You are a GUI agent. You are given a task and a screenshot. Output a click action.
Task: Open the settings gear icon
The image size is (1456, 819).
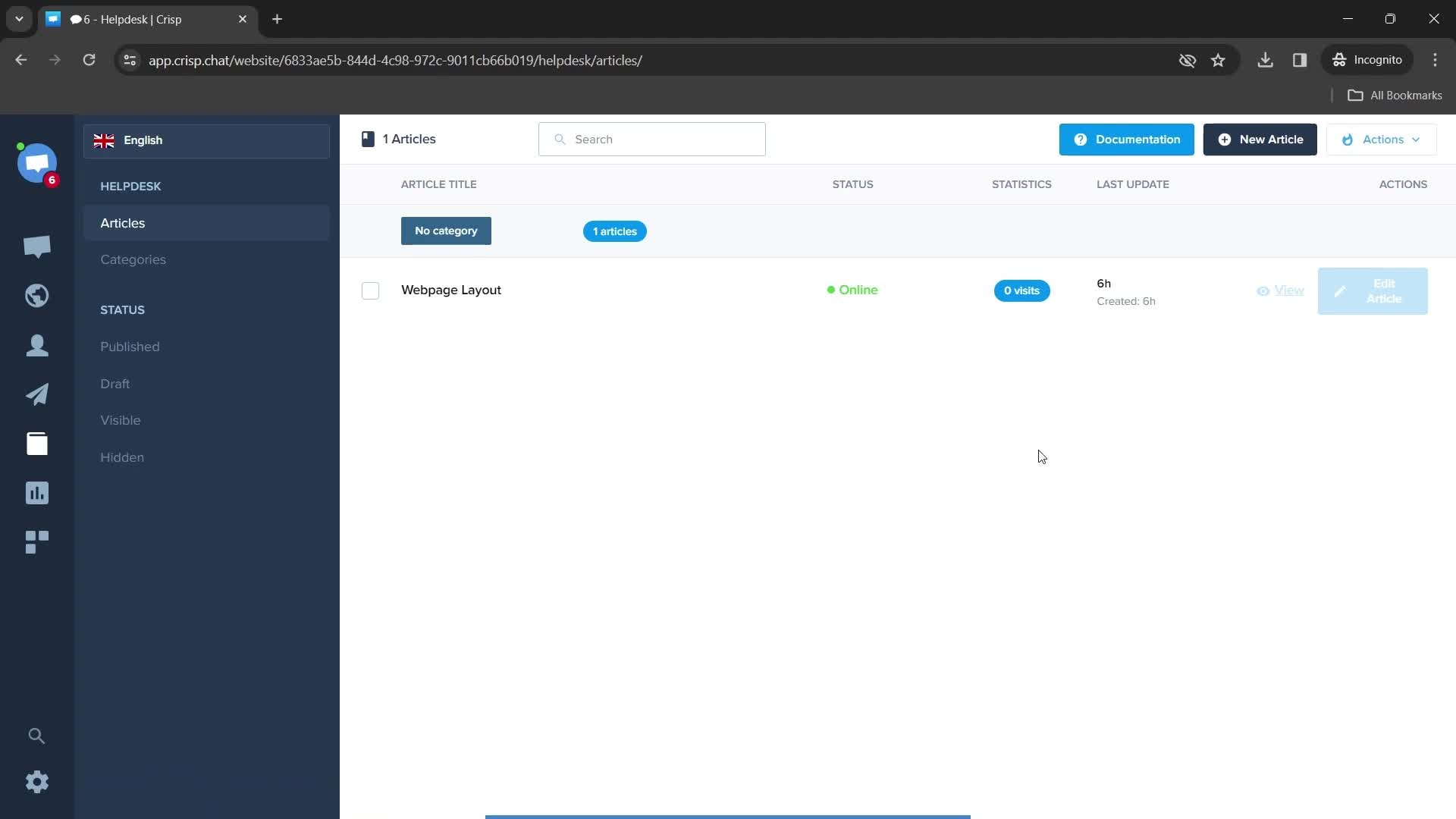pos(37,782)
